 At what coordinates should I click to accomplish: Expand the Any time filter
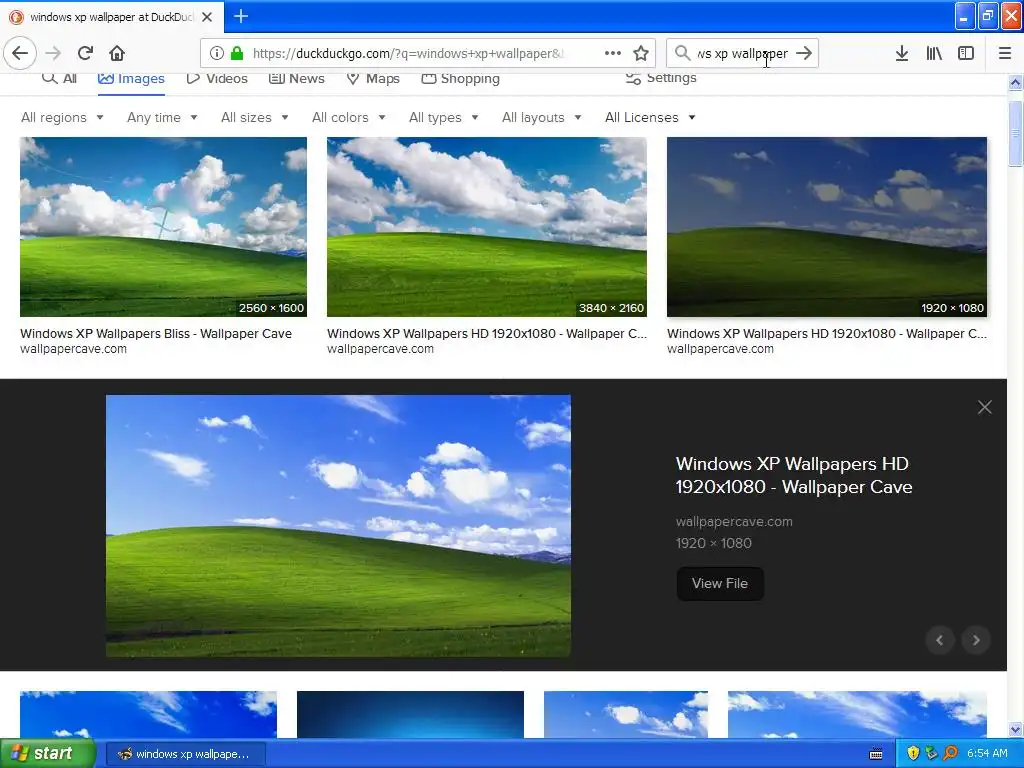(162, 118)
